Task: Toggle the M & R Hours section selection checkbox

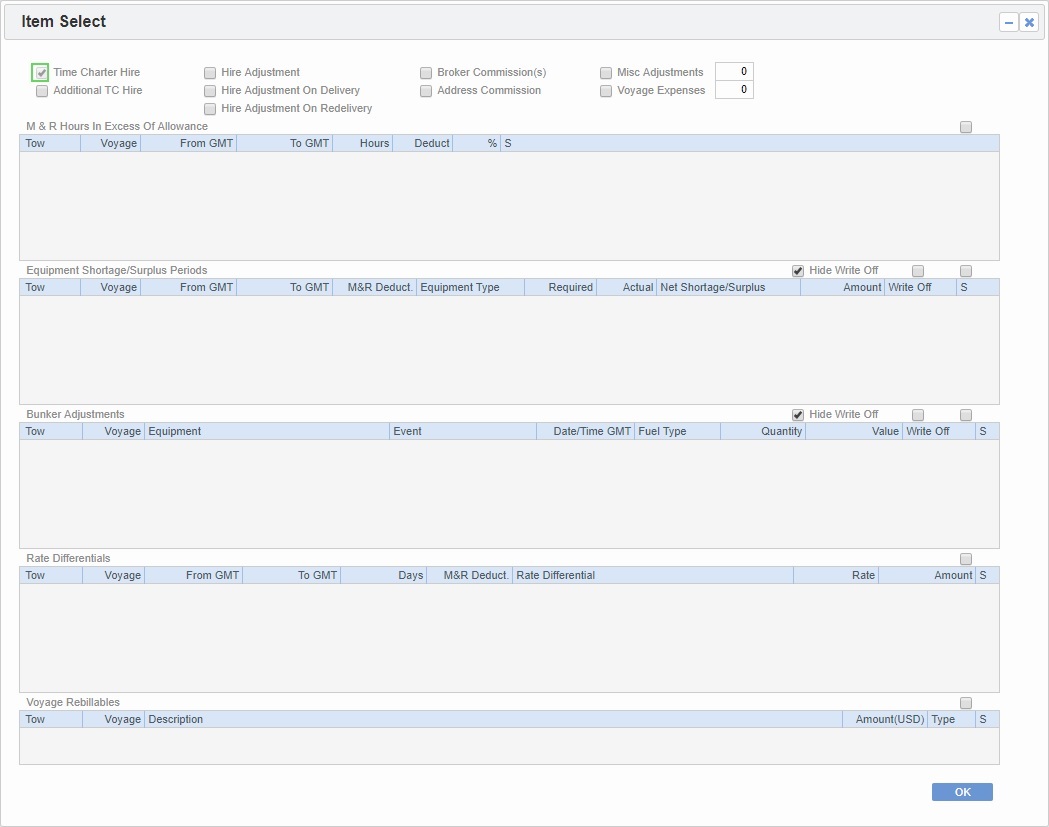Action: click(966, 126)
